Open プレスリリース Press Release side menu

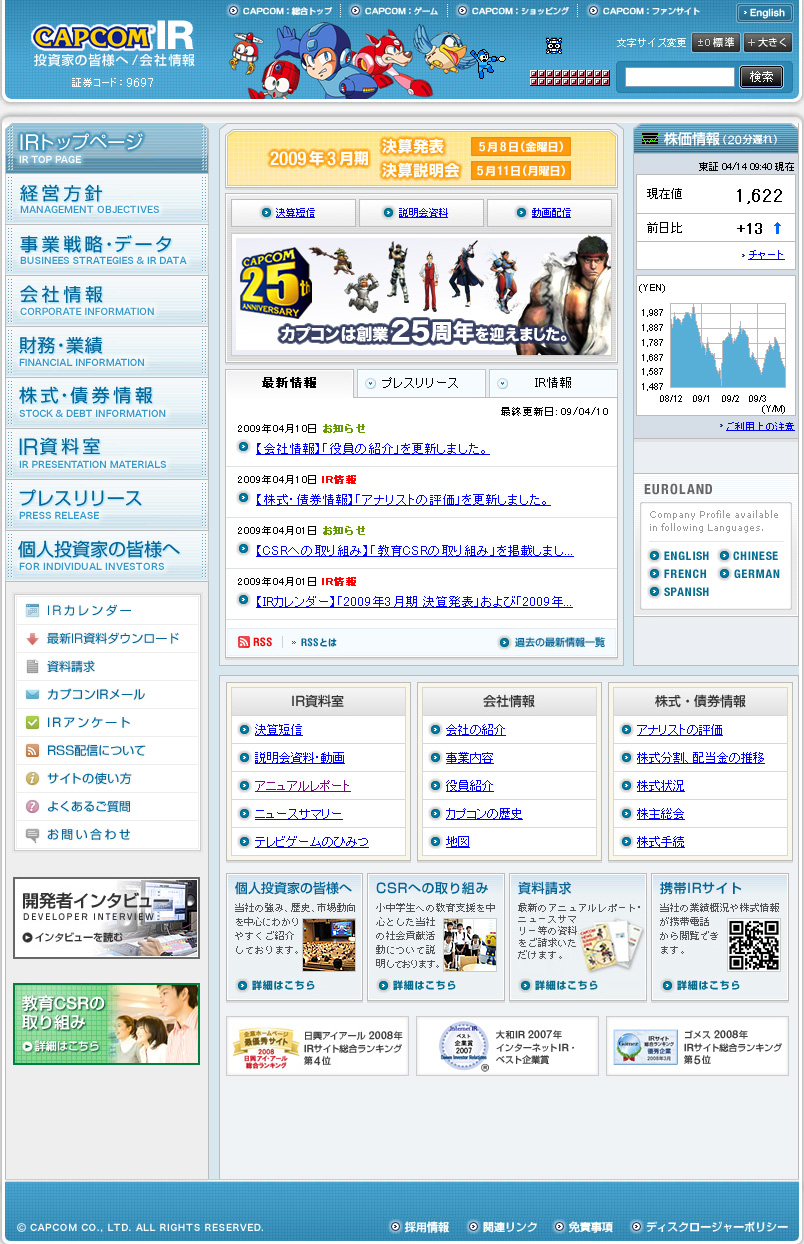(x=107, y=505)
